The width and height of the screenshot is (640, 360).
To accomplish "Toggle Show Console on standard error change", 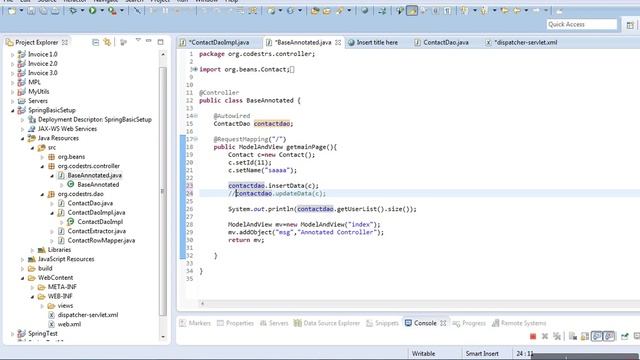I will point(609,336).
